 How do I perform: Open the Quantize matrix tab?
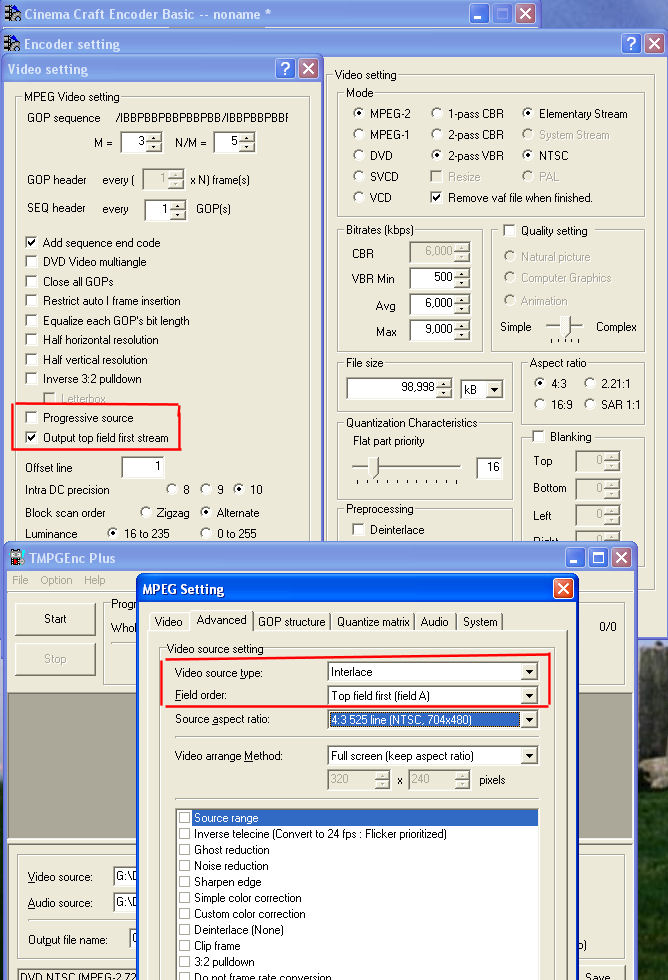click(x=373, y=621)
